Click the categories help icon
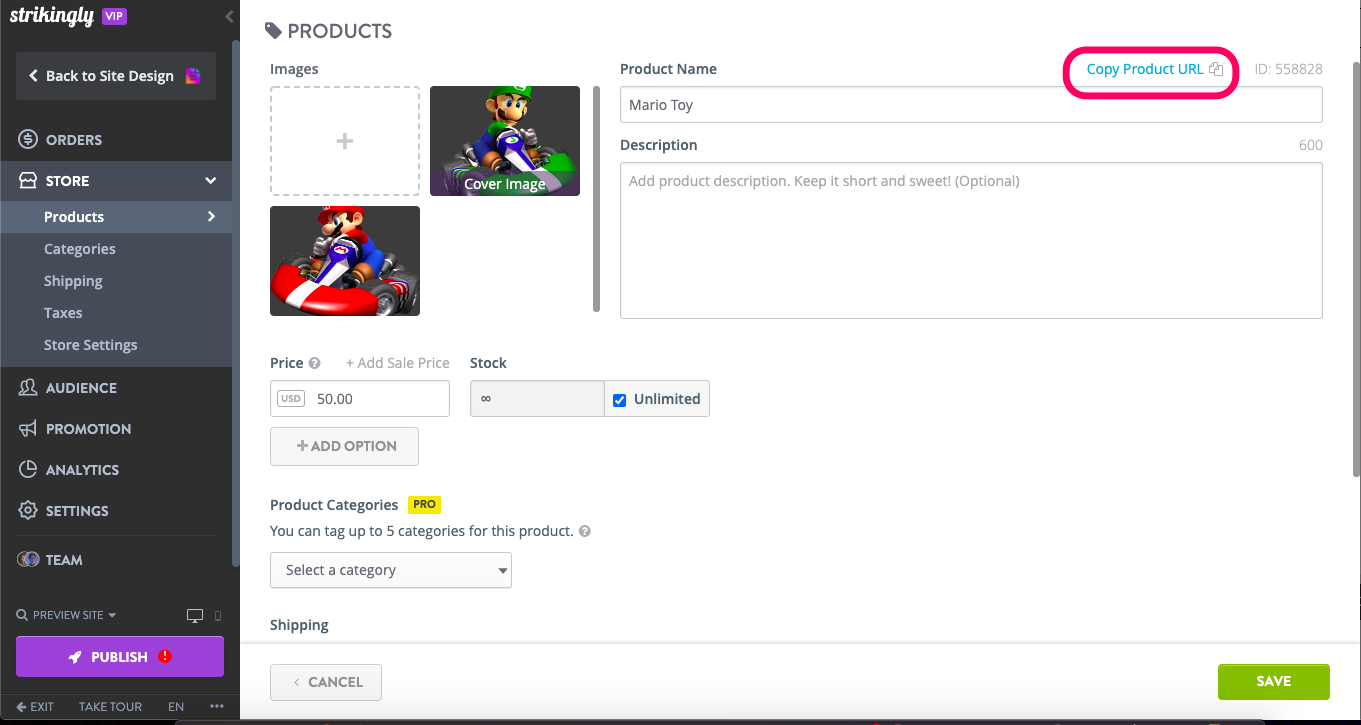Image resolution: width=1361 pixels, height=725 pixels. 585,532
